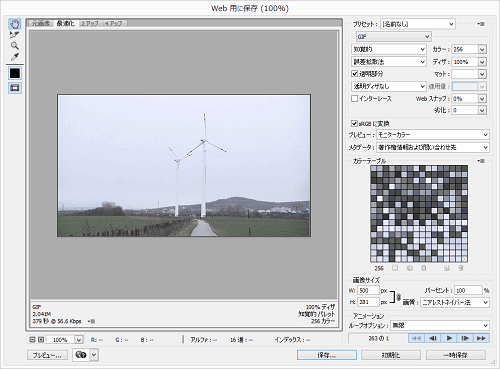
Task: Select the Hand tool
Action: [15, 24]
